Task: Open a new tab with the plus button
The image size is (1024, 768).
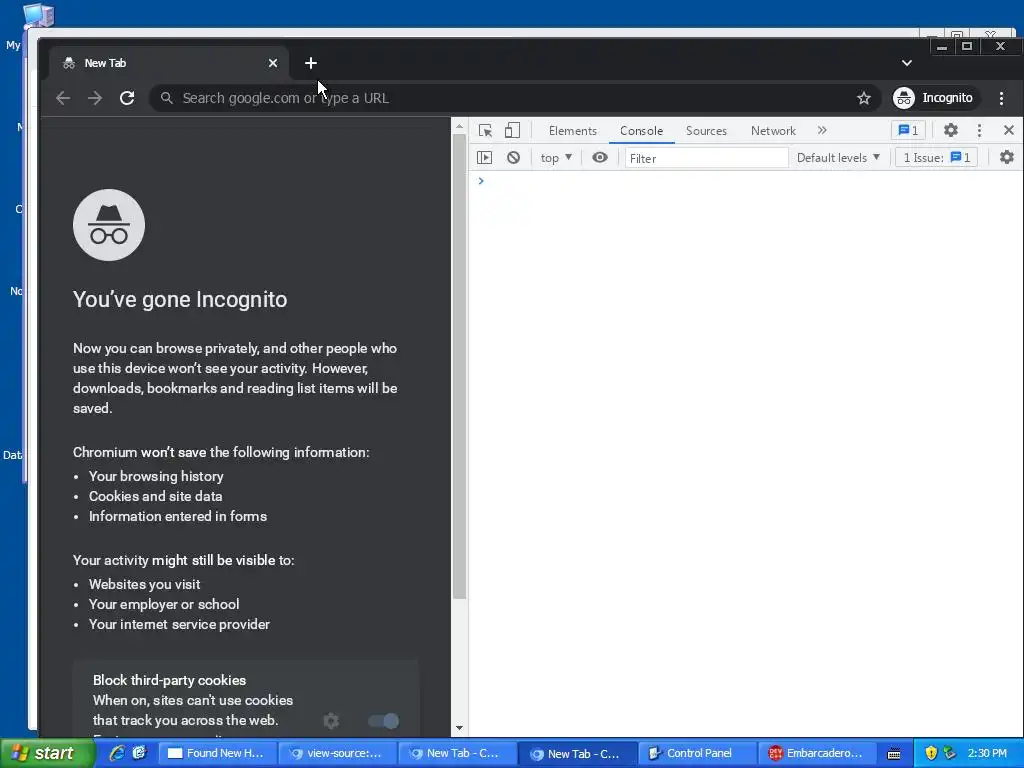Action: point(311,63)
